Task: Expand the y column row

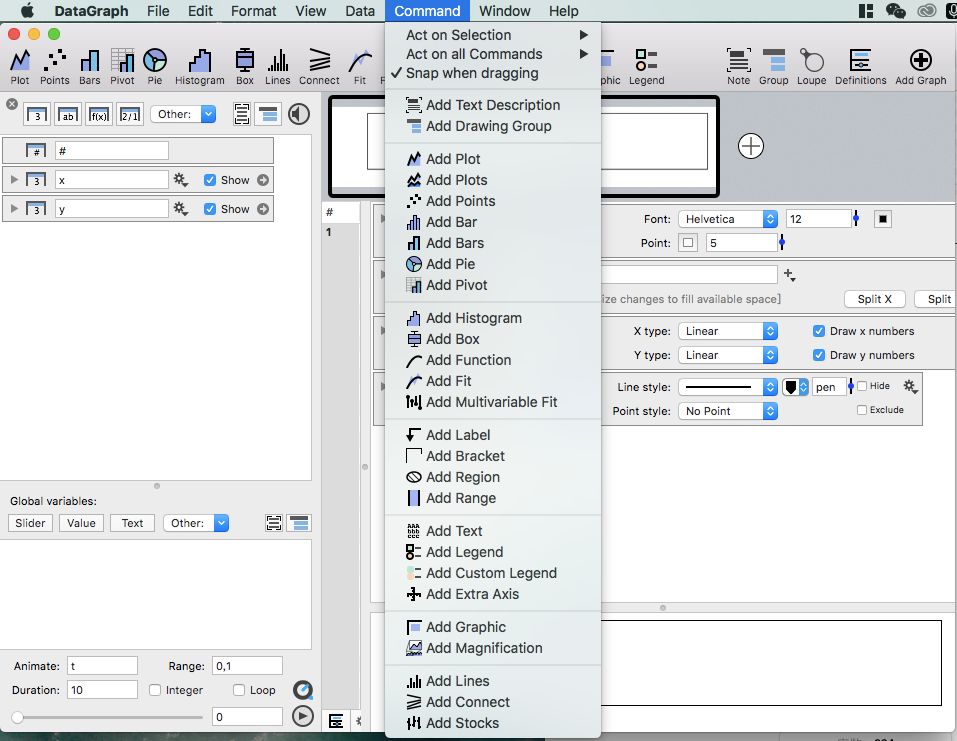Action: coord(14,208)
